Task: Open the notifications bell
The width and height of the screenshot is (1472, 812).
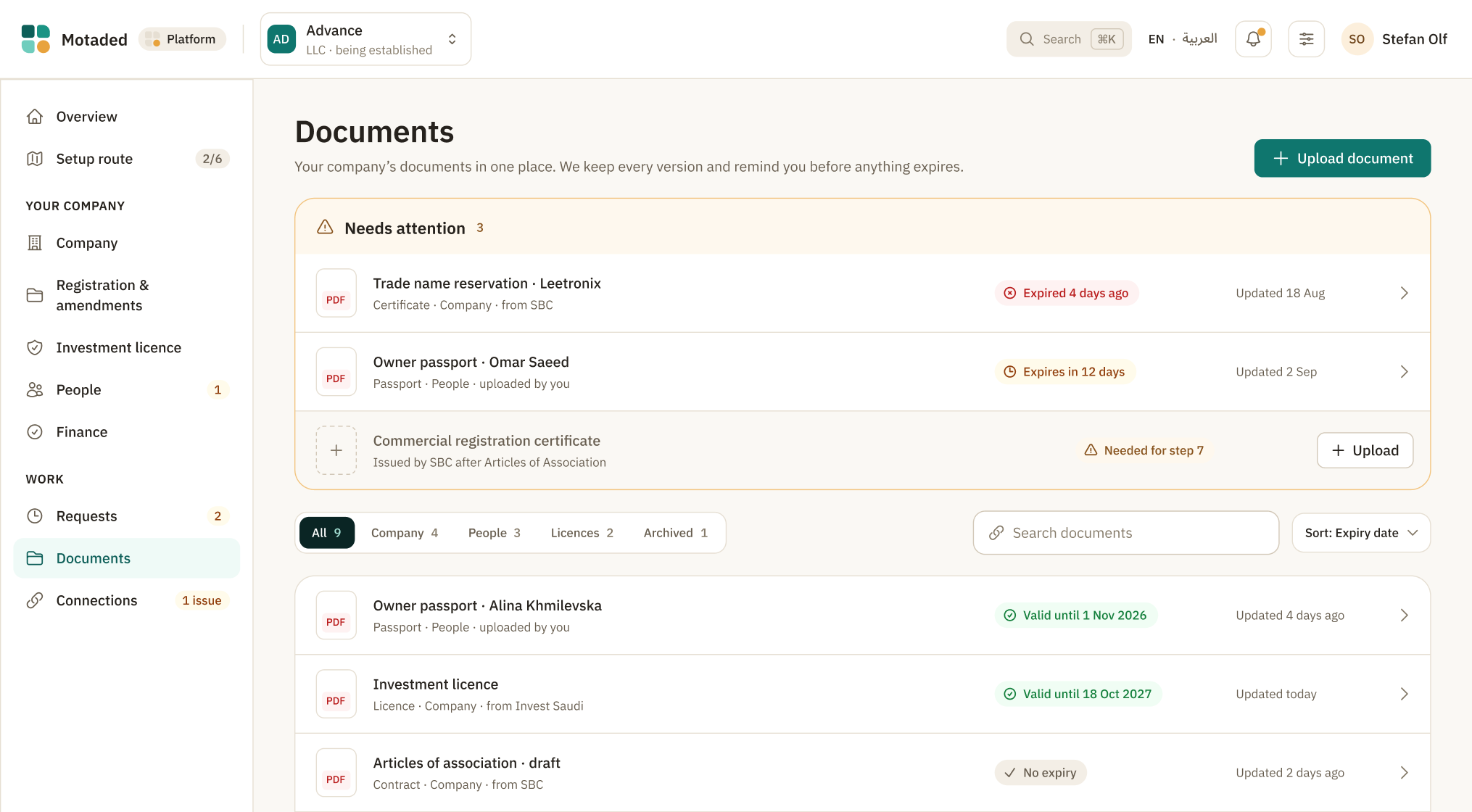Action: pos(1253,39)
